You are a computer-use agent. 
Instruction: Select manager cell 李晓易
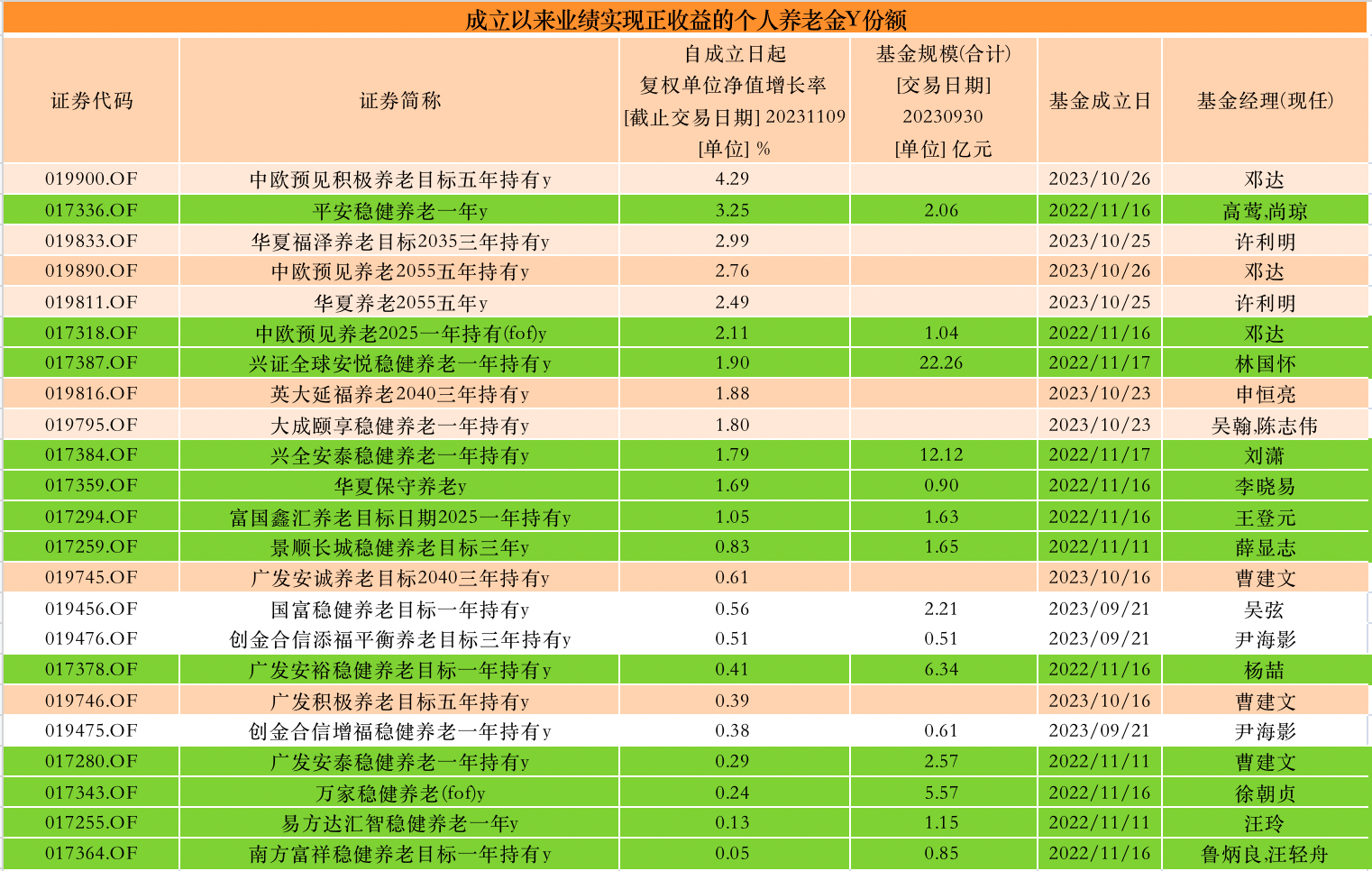[x=1265, y=486]
